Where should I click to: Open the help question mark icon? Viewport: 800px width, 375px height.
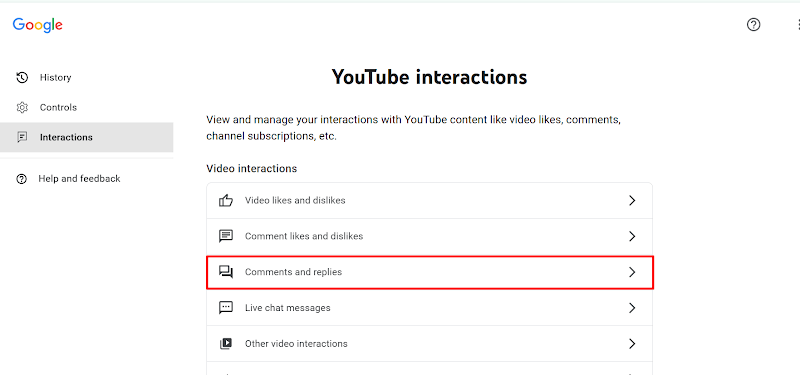[753, 24]
